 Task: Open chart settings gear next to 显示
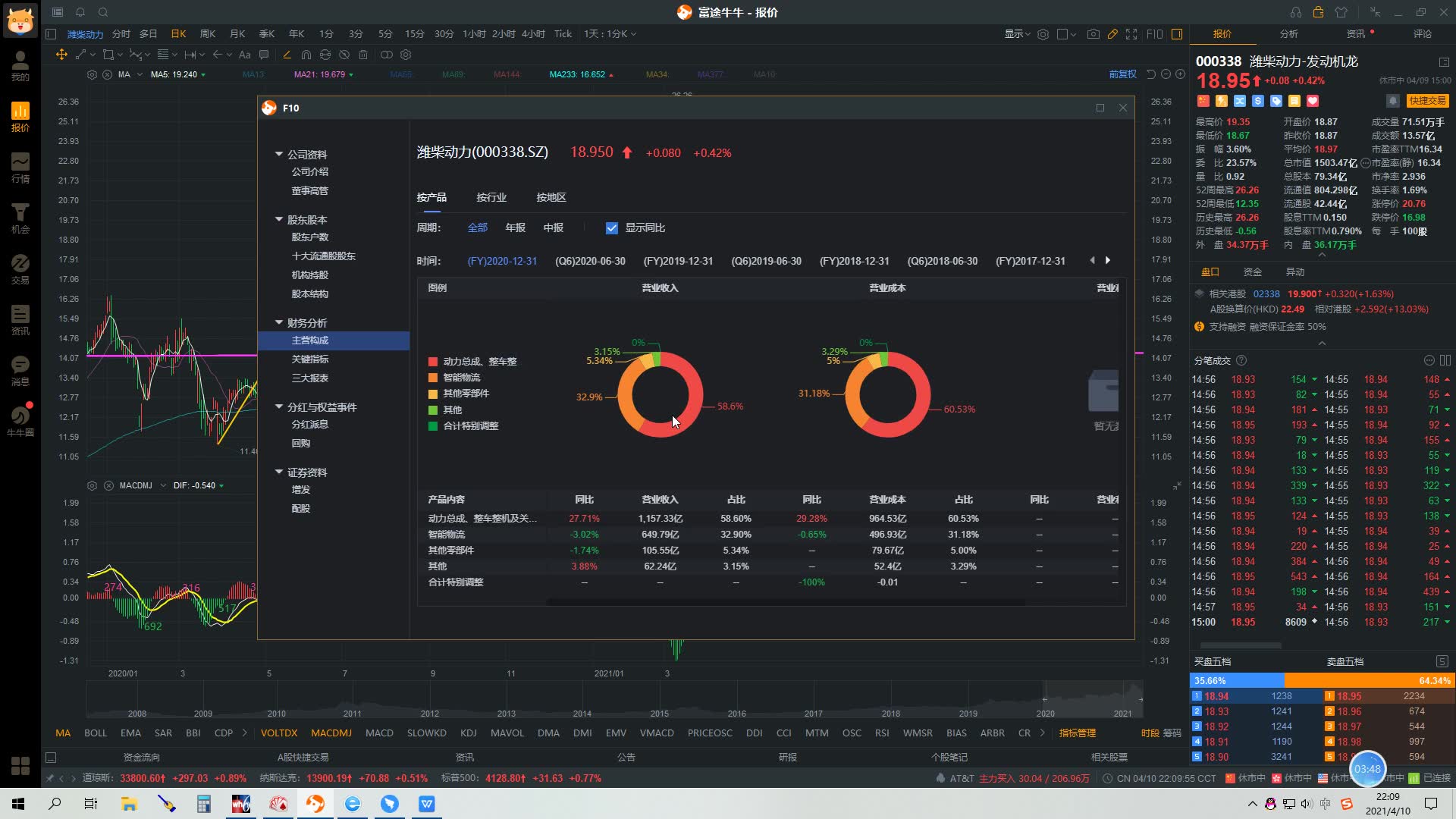tap(1043, 34)
